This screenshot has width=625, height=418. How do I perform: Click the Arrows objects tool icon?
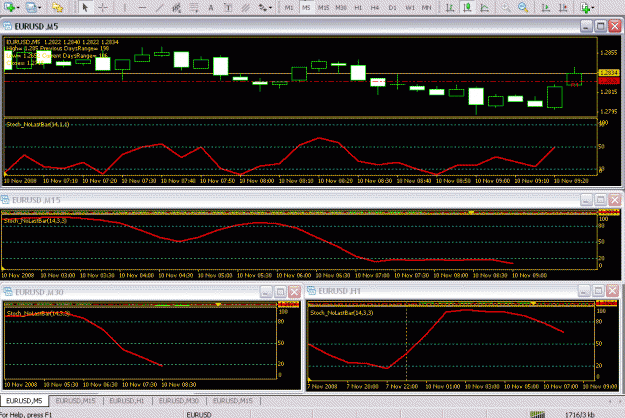click(x=262, y=7)
